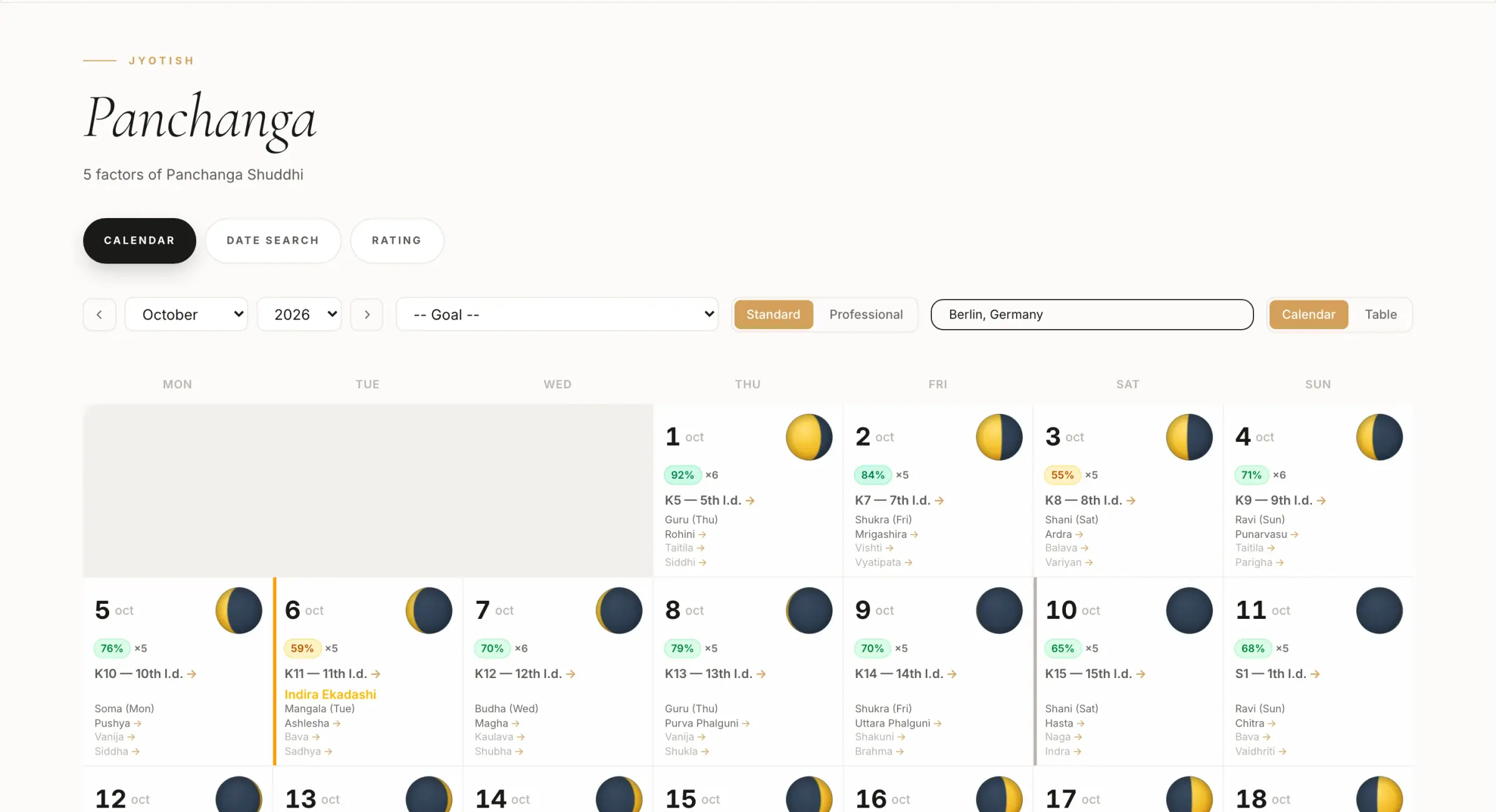Click arrow next to S1 — 1th l.d.
The height and width of the screenshot is (812, 1496).
[x=1315, y=674]
